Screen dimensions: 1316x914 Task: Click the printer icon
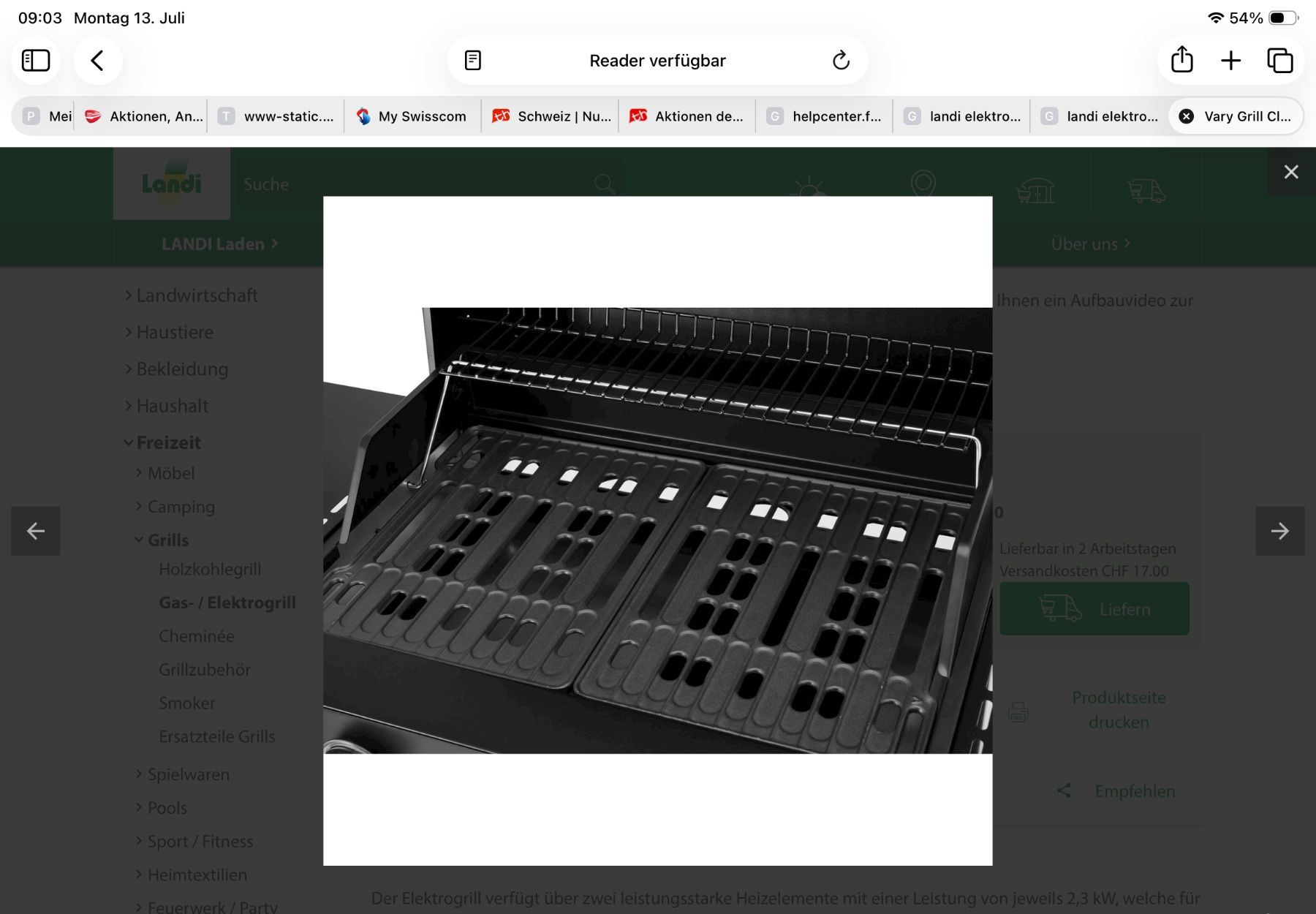tap(1018, 711)
